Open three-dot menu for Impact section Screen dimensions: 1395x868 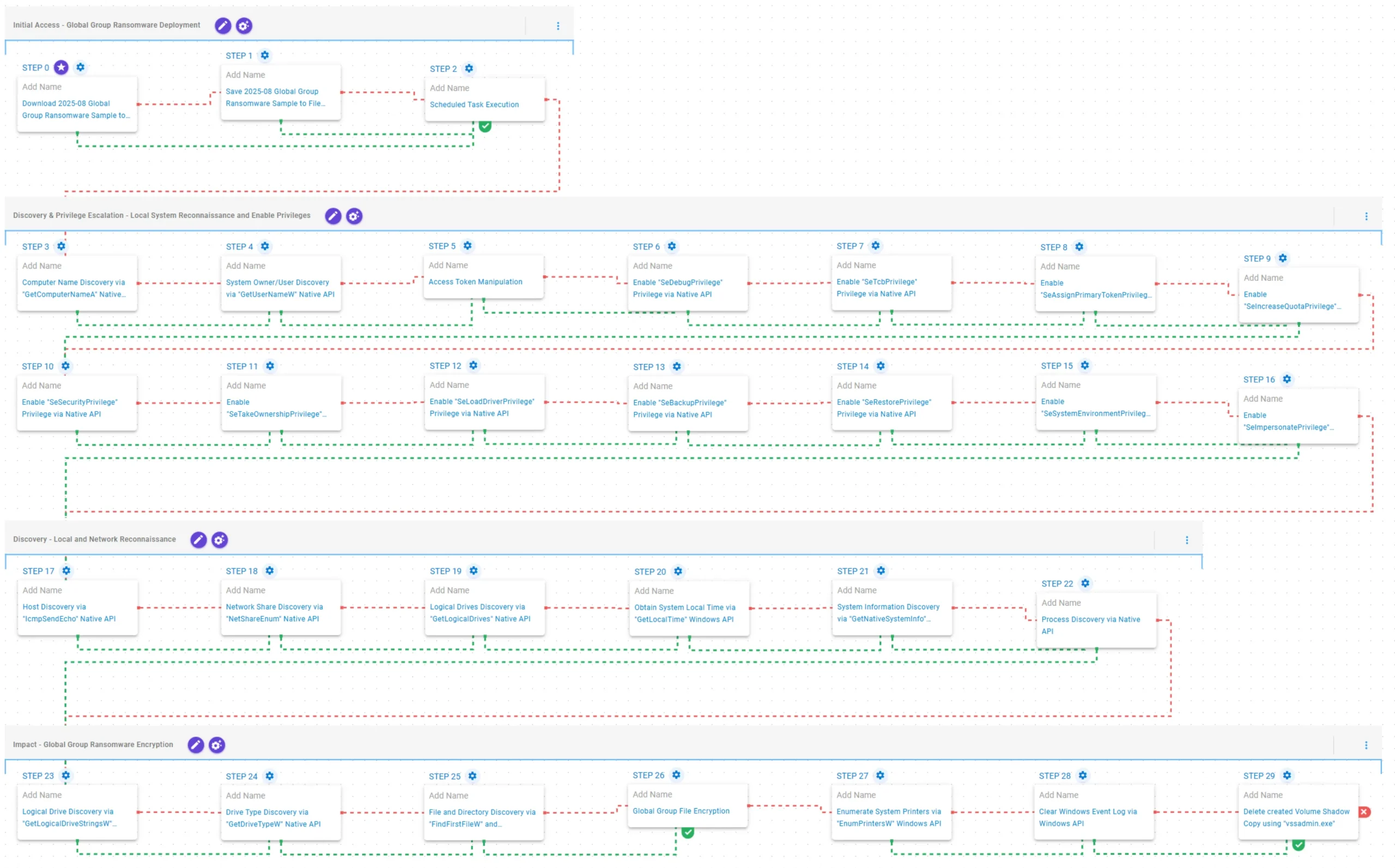tap(1366, 745)
